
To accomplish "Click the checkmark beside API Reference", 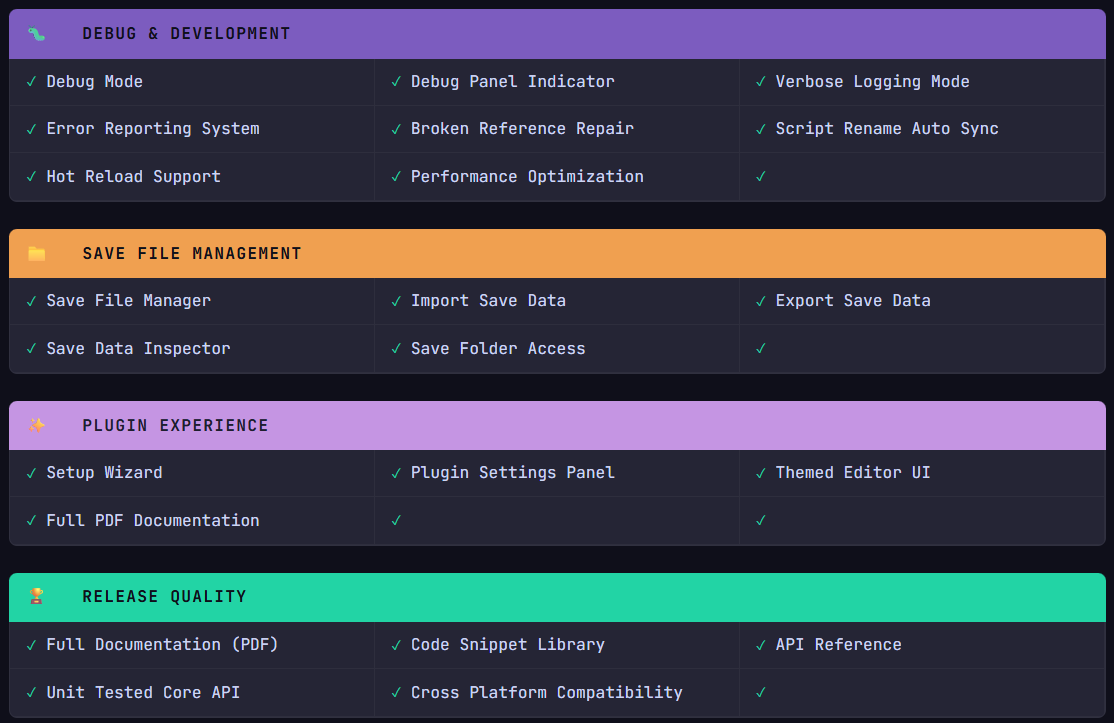I will click(x=760, y=645).
